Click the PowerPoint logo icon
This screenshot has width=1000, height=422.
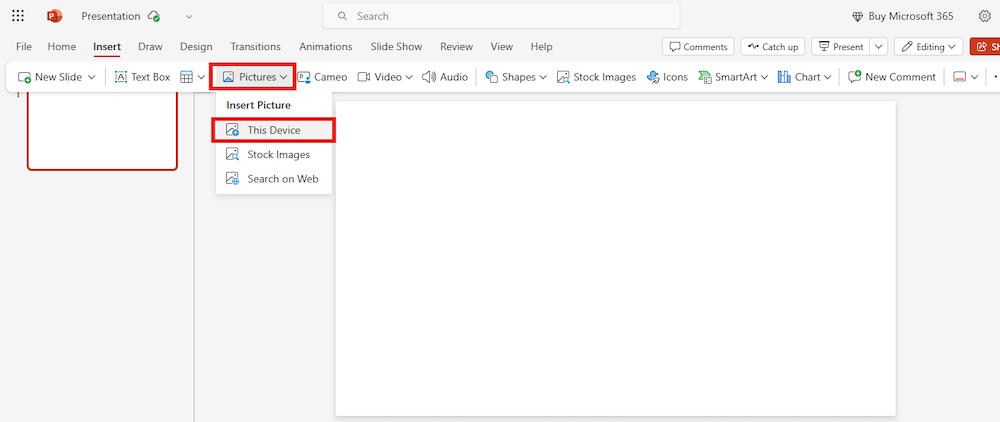(55, 16)
